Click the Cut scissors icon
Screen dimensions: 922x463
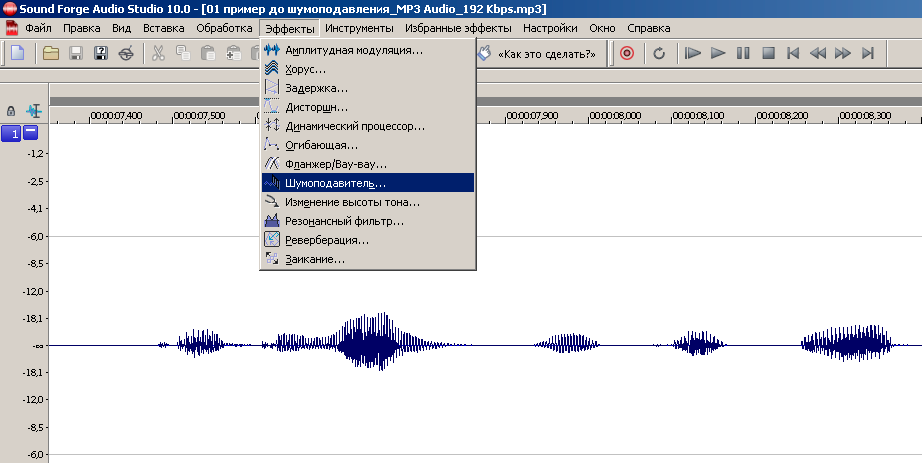158,53
